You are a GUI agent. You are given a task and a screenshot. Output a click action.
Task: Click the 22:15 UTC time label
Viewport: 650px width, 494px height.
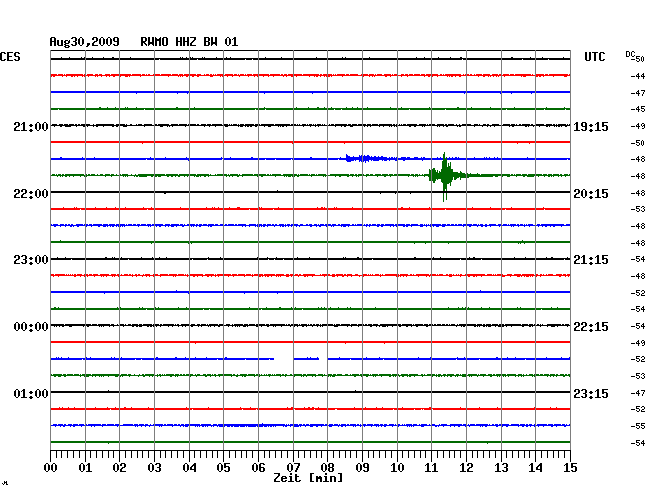tap(591, 327)
